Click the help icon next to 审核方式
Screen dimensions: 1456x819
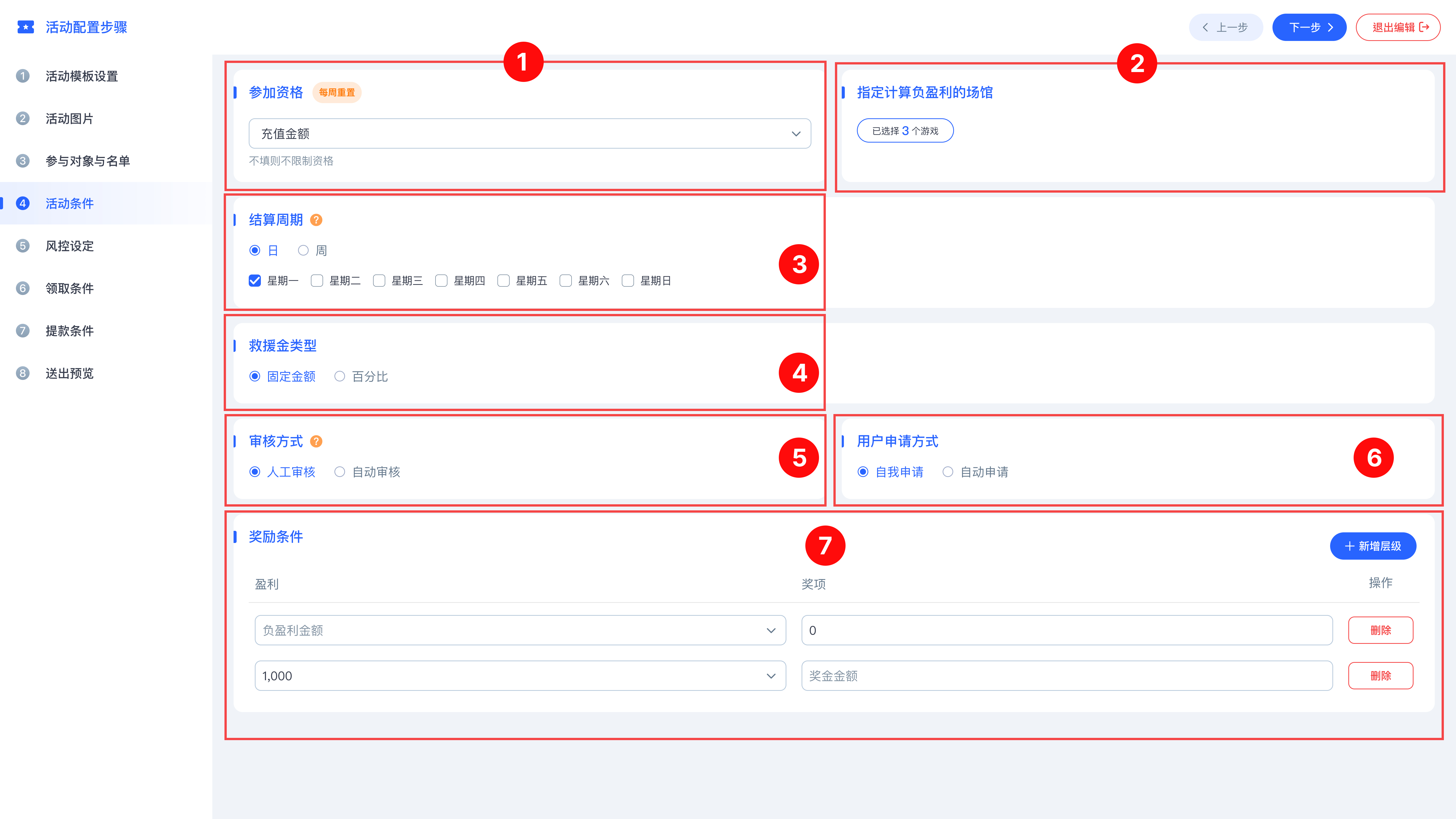point(316,441)
